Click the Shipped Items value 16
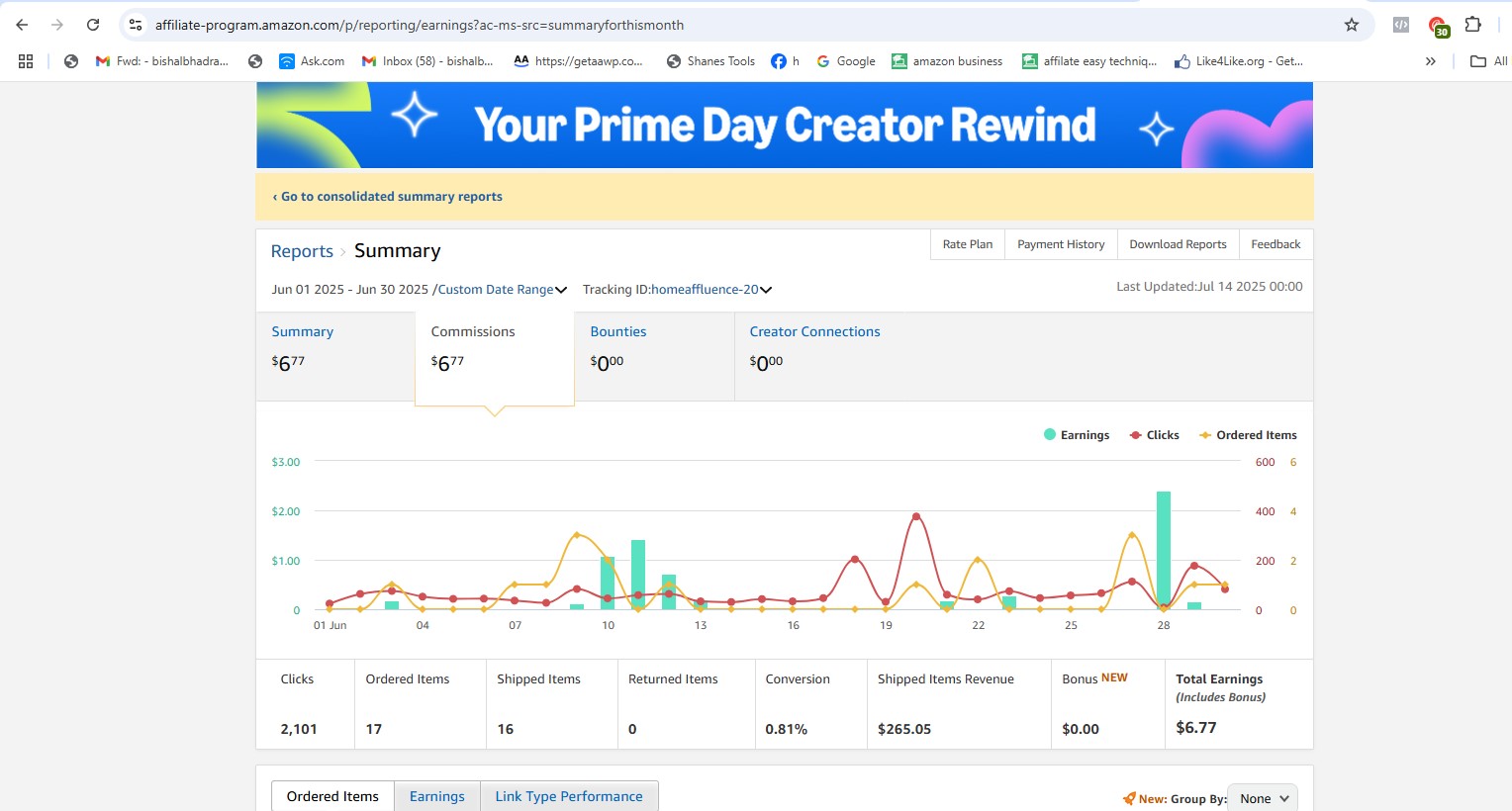Screen dimensions: 1512x811 pyautogui.click(x=506, y=729)
